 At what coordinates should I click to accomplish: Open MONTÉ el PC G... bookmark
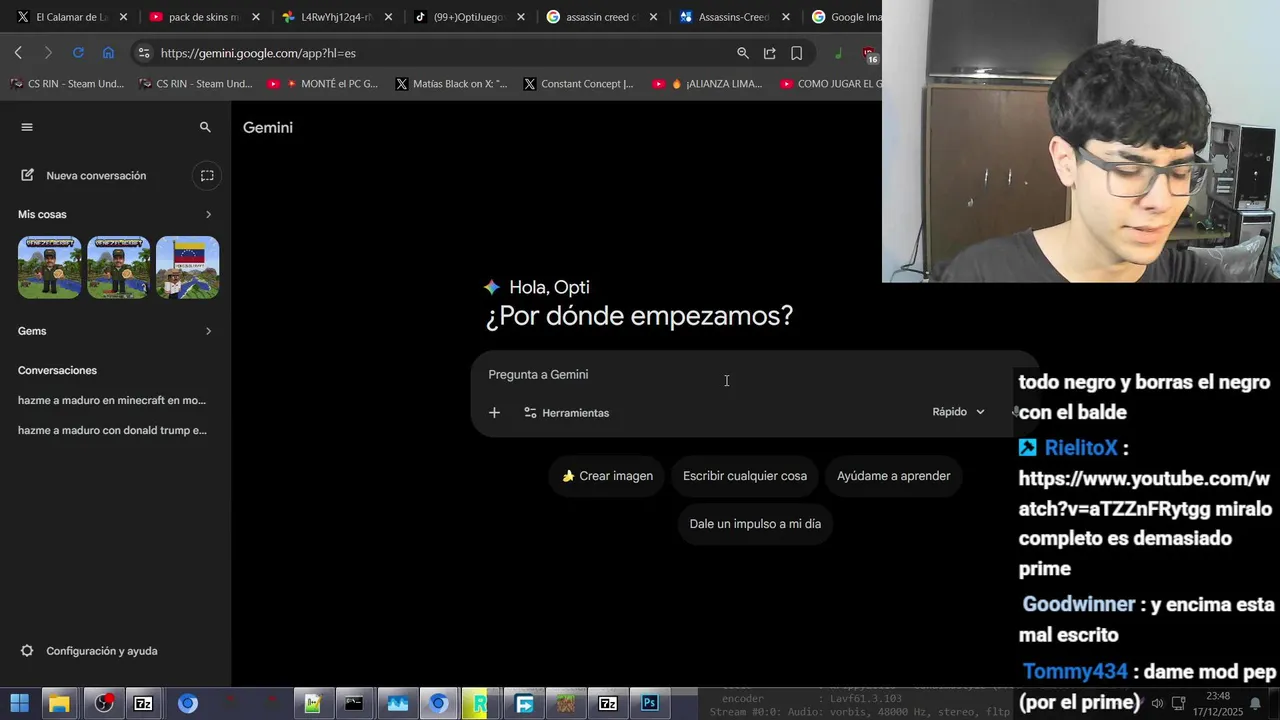click(323, 84)
